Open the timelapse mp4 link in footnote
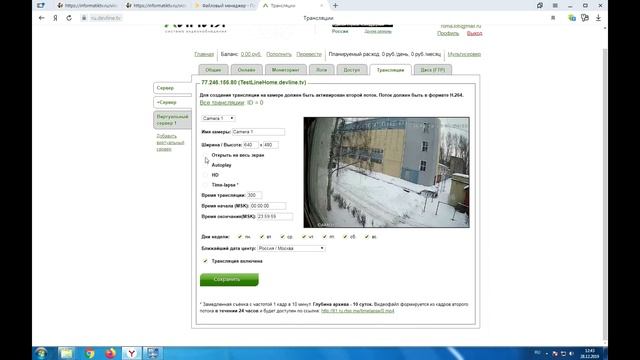The height and width of the screenshot is (360, 640). tap(358, 311)
